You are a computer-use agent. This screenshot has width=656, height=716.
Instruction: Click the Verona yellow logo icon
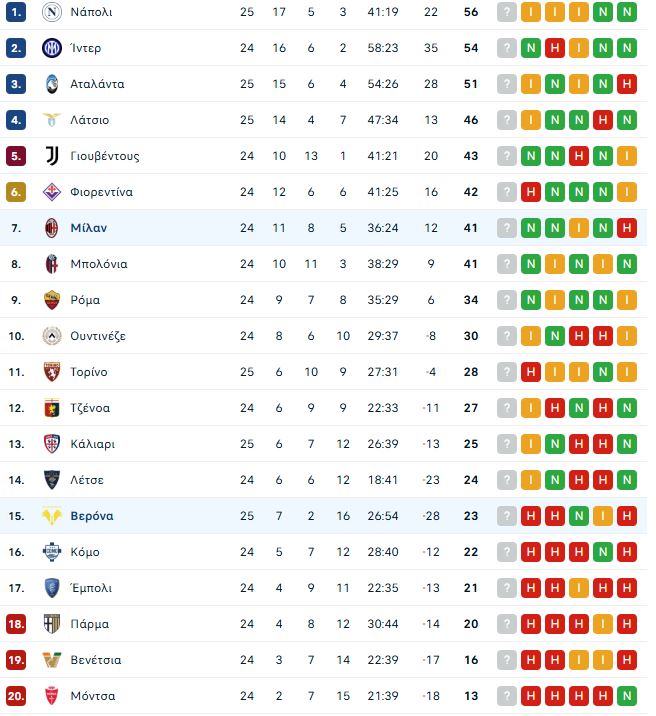pos(52,516)
